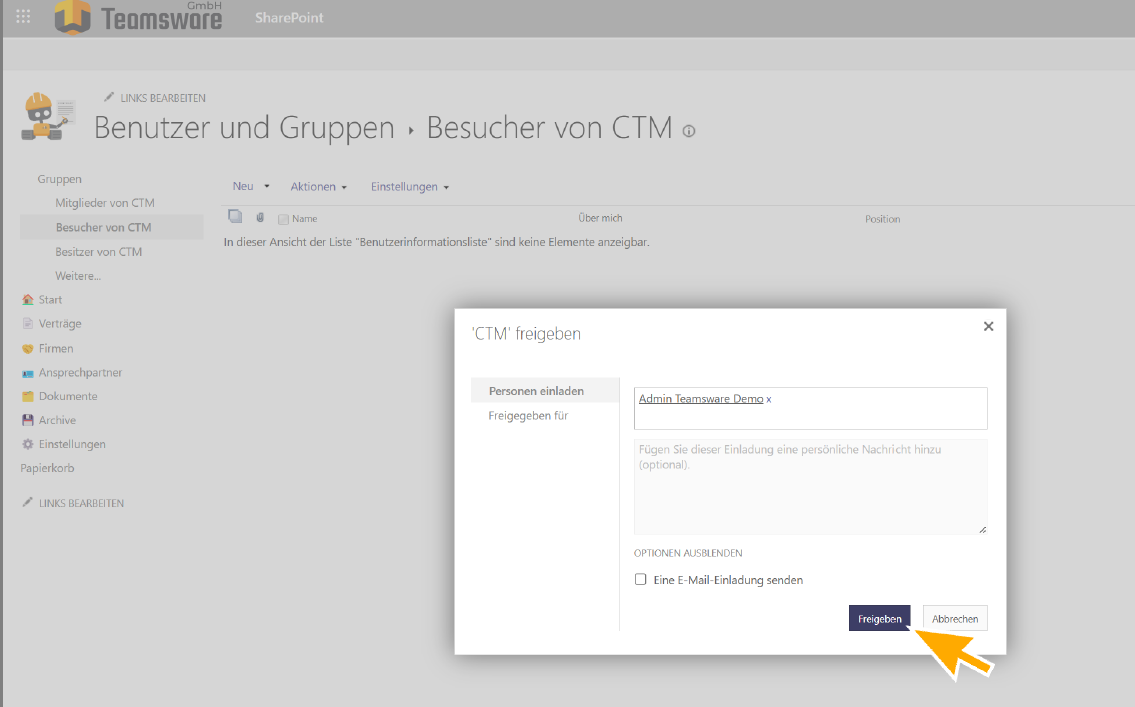Click the Einstellungen gear icon in sidebar
1135x707 pixels.
28,444
